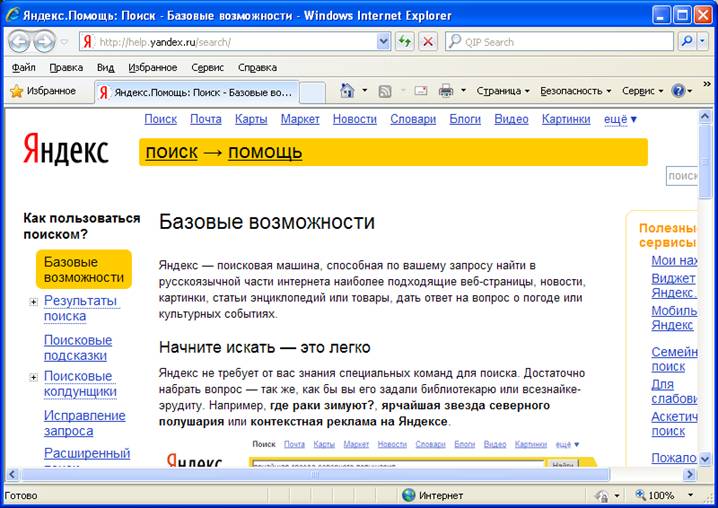The image size is (718, 508).
Task: Click the address bar URL field
Action: (x=236, y=42)
